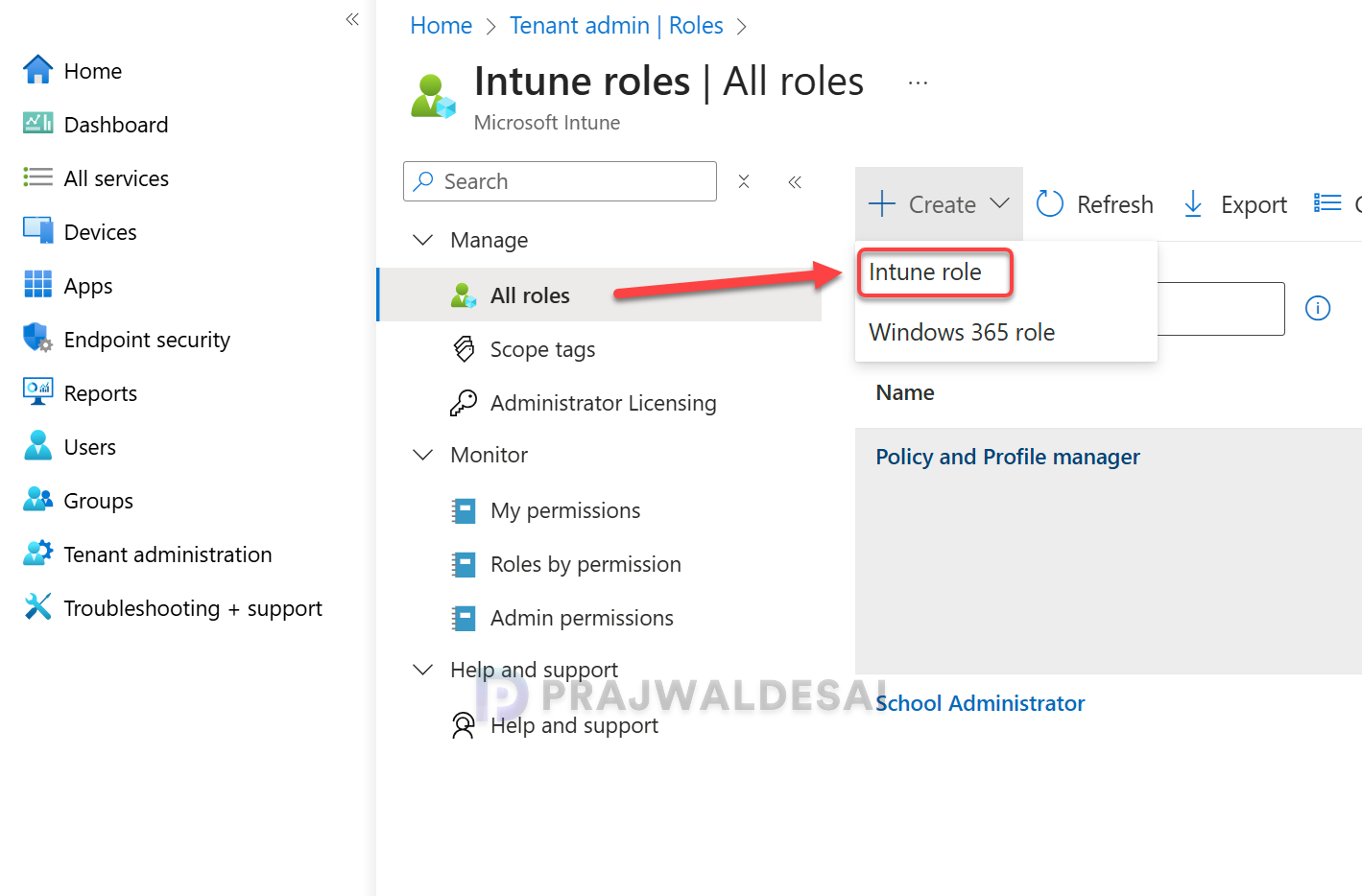Open Policy and Profile manager role
Image resolution: width=1362 pixels, height=896 pixels.
1008,457
